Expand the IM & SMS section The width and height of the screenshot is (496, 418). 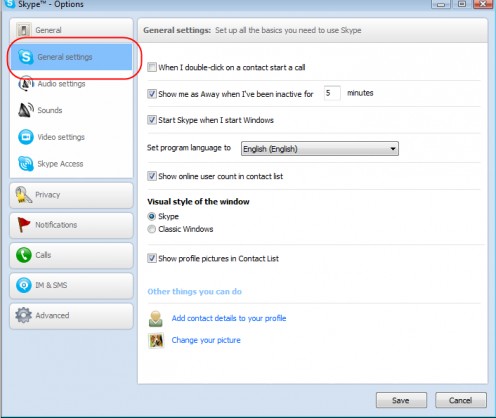tap(72, 285)
